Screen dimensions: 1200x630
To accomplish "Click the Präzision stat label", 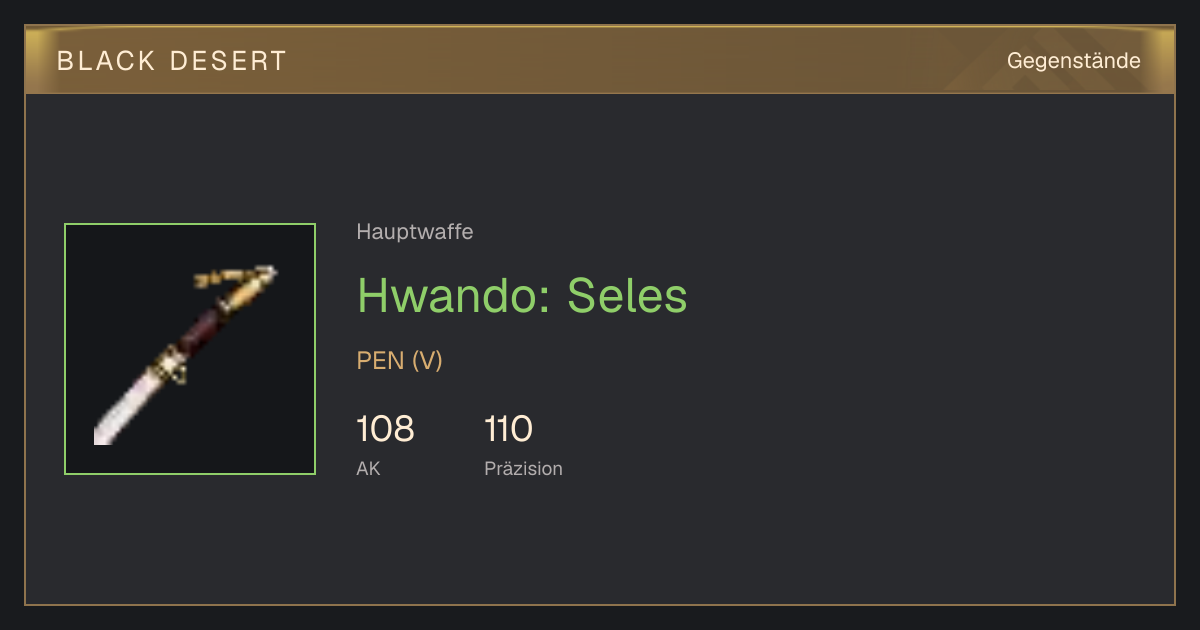I will (523, 468).
